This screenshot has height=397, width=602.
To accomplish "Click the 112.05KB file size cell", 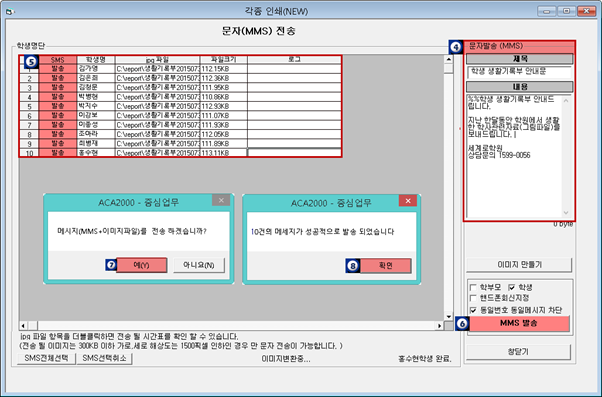I will tap(223, 134).
